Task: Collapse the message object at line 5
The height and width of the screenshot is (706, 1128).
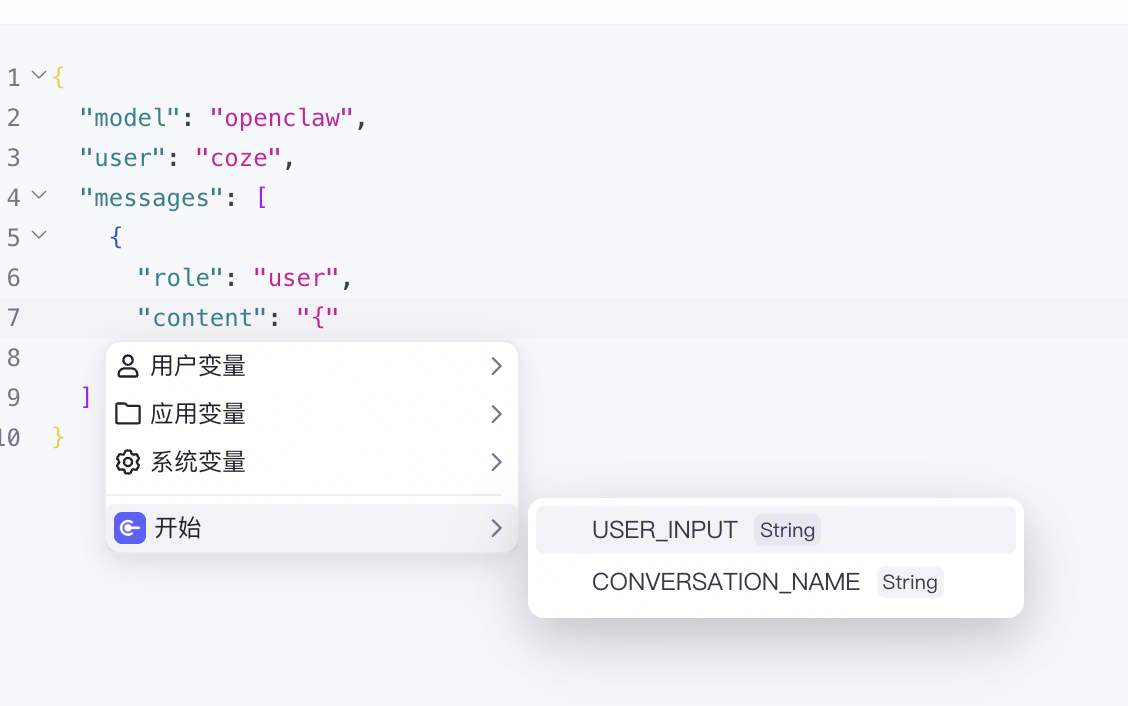Action: pos(39,236)
